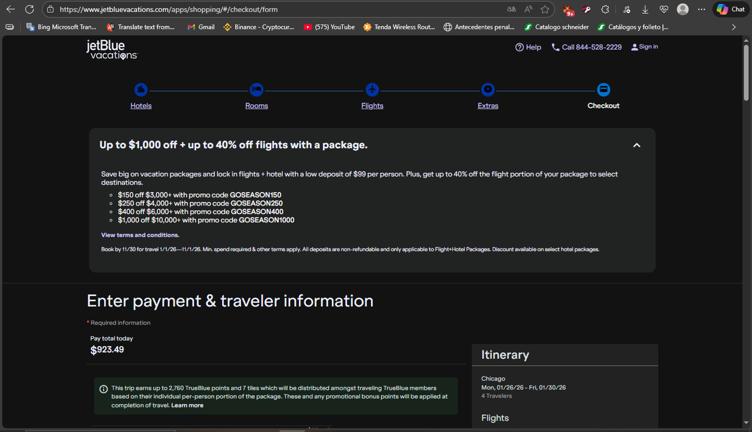Click the Extras step circle icon
This screenshot has width=752, height=432.
click(x=488, y=90)
